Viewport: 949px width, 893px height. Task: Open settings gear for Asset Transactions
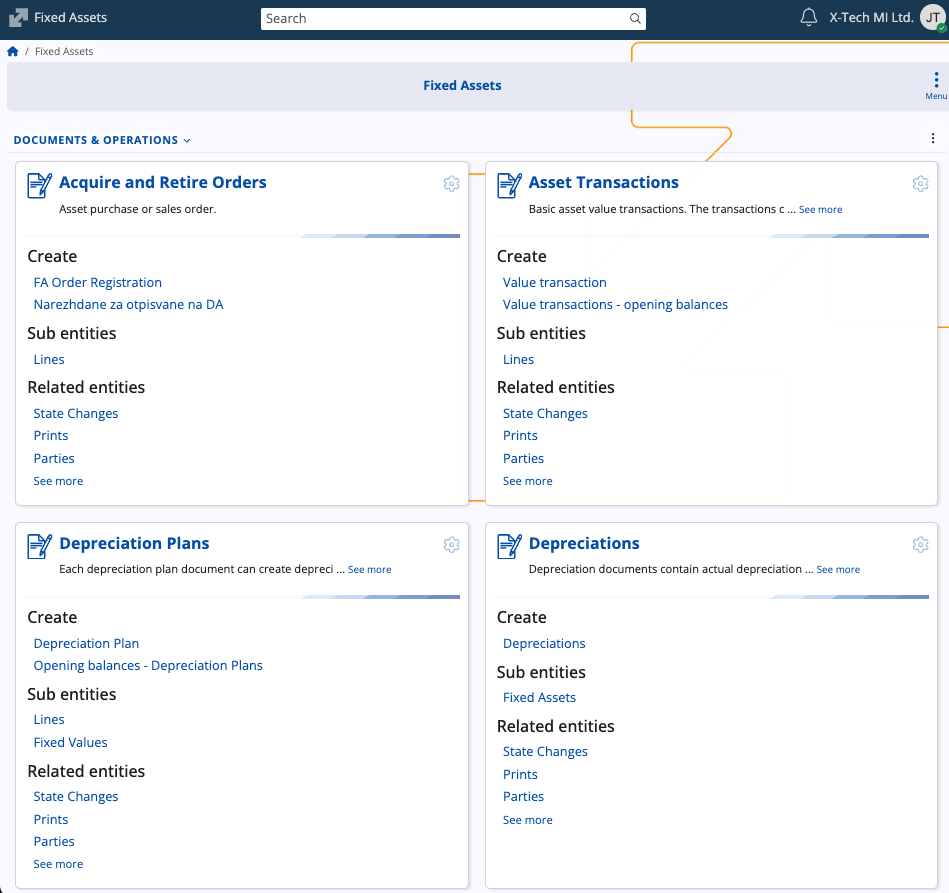tap(920, 183)
